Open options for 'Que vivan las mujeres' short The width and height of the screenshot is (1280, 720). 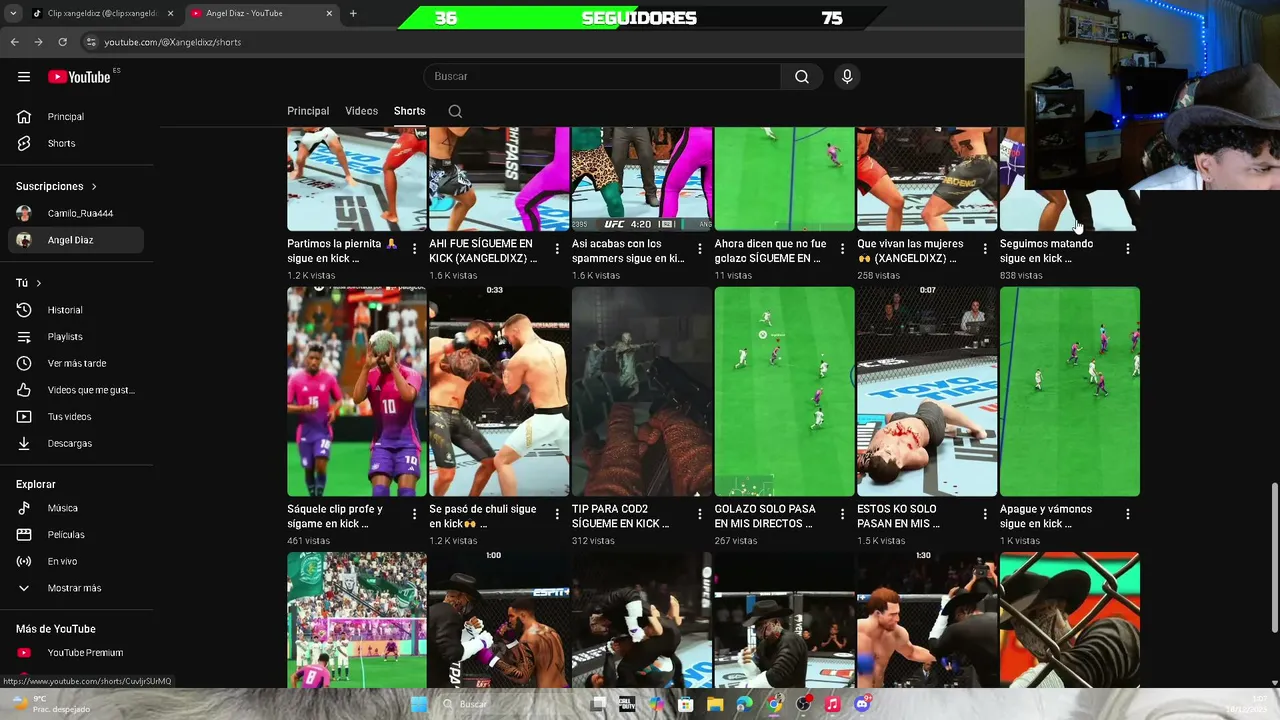[985, 249]
